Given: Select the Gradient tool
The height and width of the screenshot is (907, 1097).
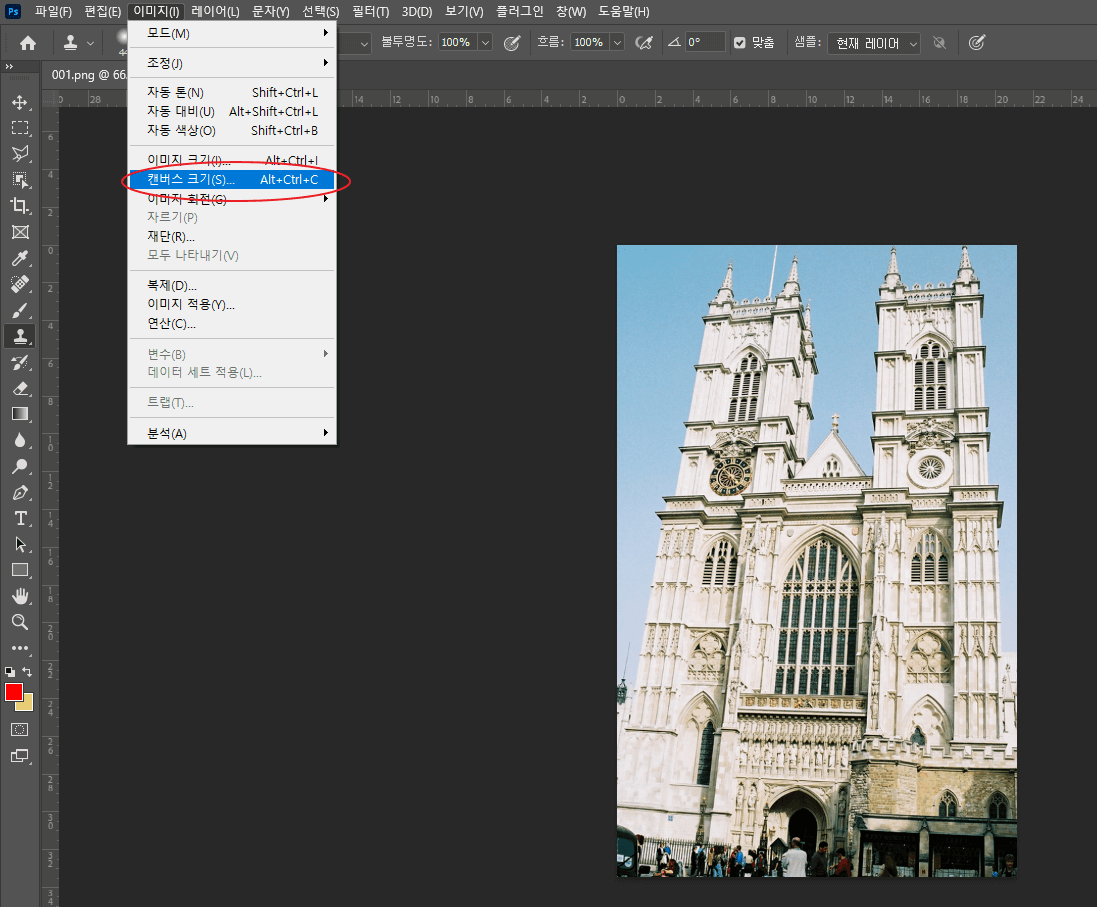Looking at the screenshot, I should click(20, 414).
